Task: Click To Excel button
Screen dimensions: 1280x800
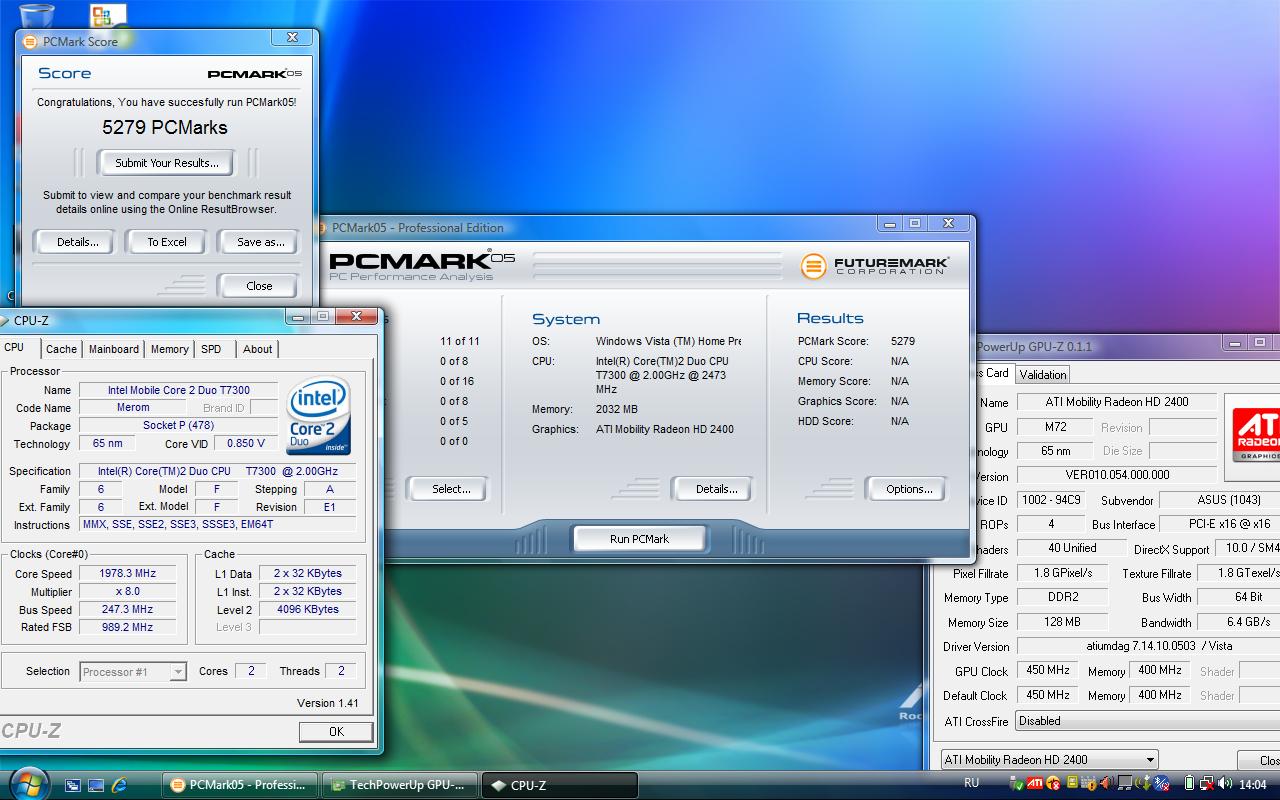Action: [167, 241]
